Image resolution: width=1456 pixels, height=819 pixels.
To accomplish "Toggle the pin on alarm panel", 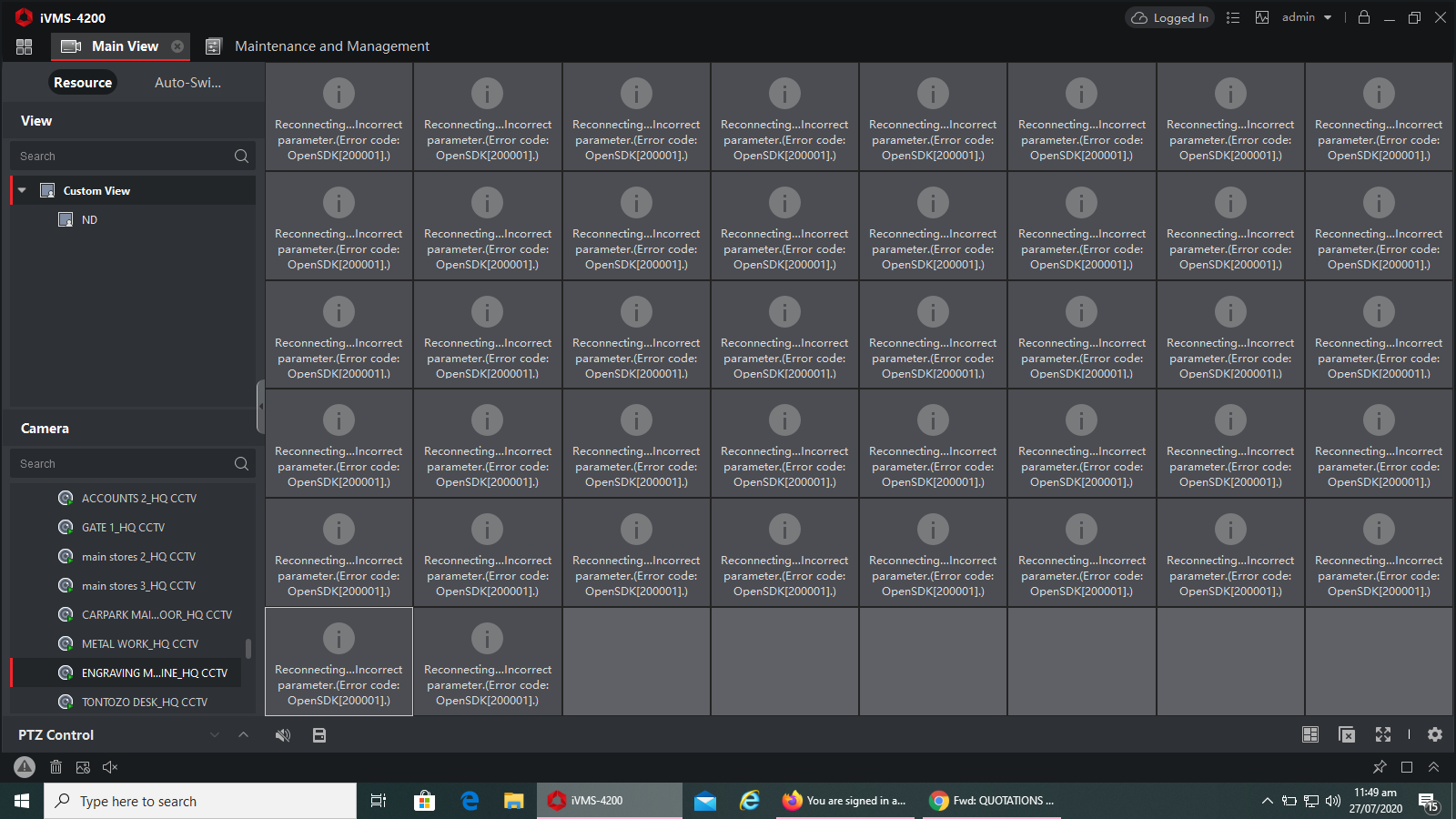I will point(1380,767).
